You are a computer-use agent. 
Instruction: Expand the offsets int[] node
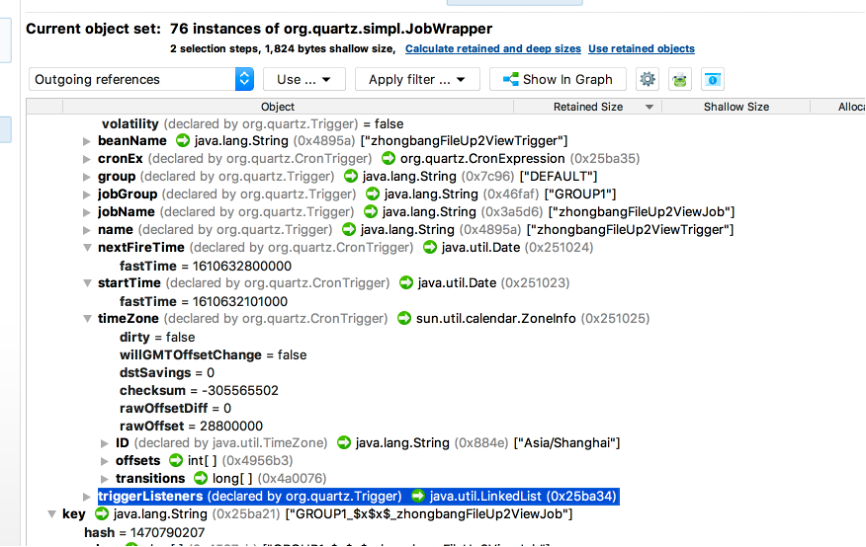[104, 461]
